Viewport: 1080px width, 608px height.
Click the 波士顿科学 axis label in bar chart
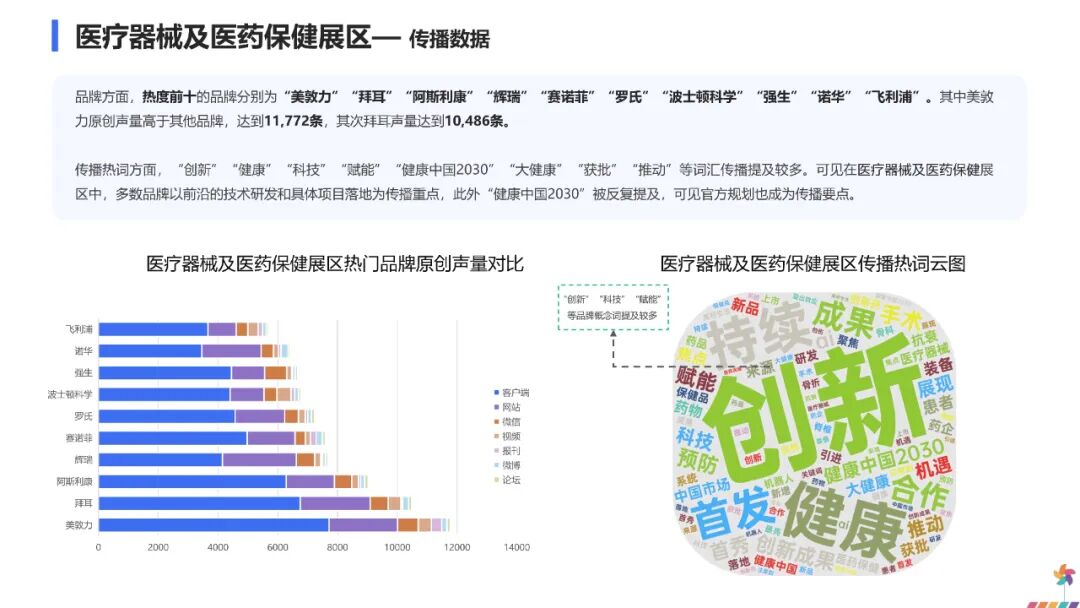point(70,395)
